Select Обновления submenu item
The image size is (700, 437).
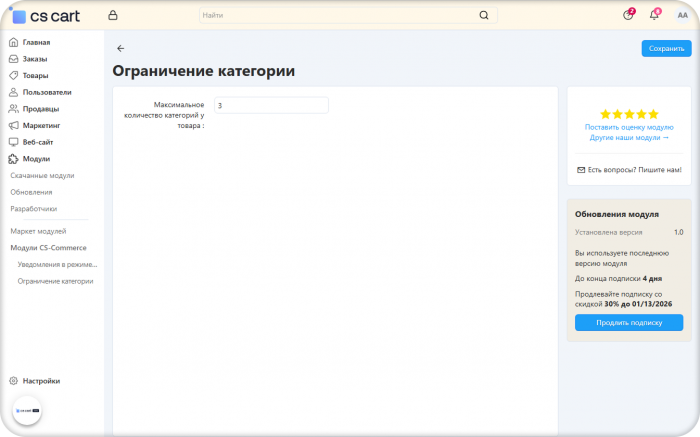pyautogui.click(x=31, y=192)
